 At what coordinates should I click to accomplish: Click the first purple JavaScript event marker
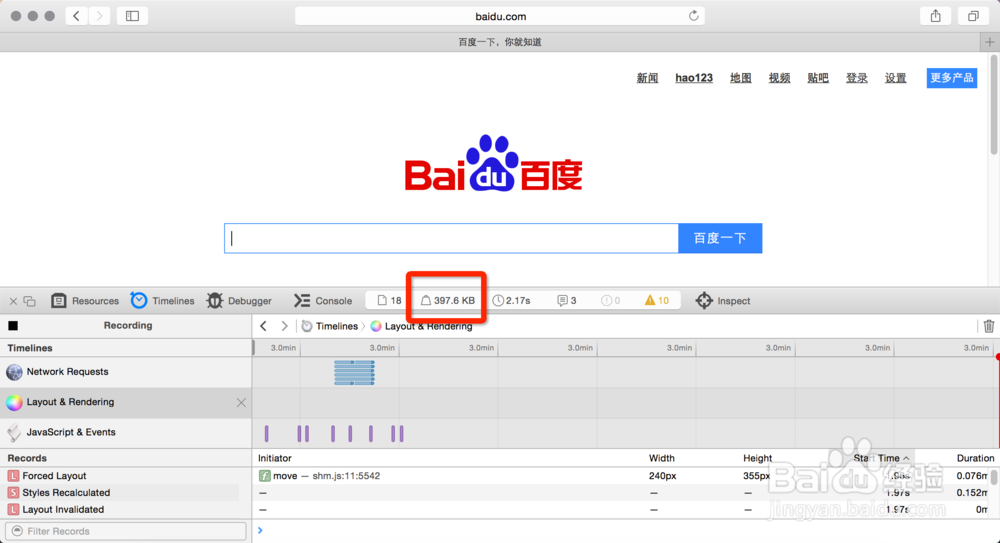pos(267,434)
